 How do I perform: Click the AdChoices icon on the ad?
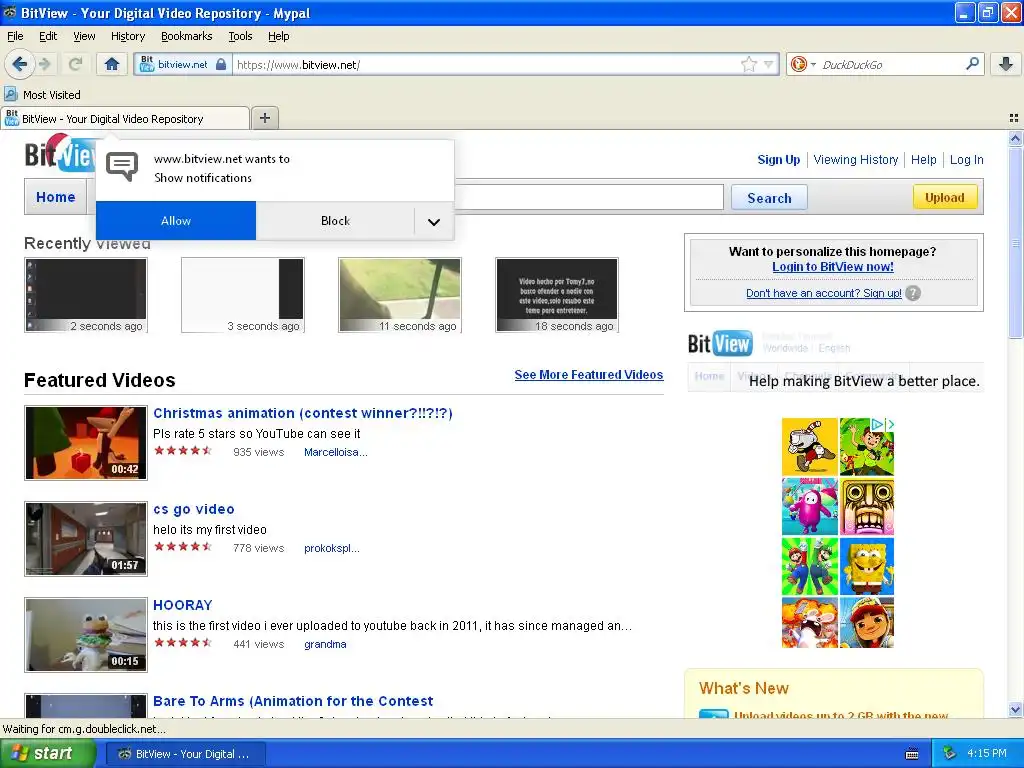pos(882,424)
